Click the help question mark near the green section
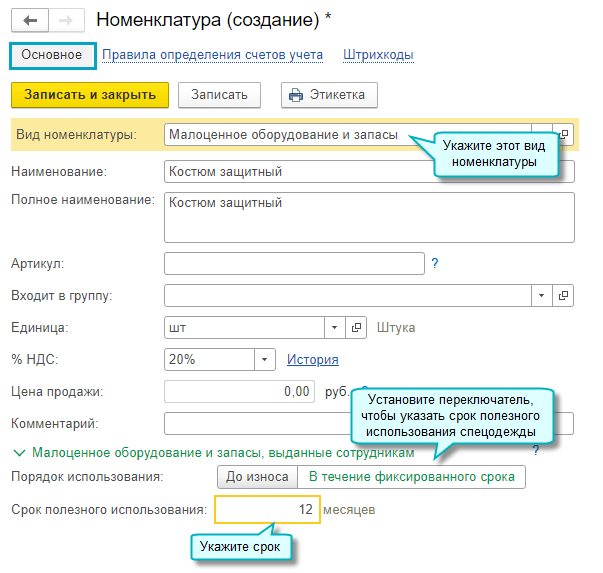Image resolution: width=603 pixels, height=573 pixels. [x=536, y=450]
